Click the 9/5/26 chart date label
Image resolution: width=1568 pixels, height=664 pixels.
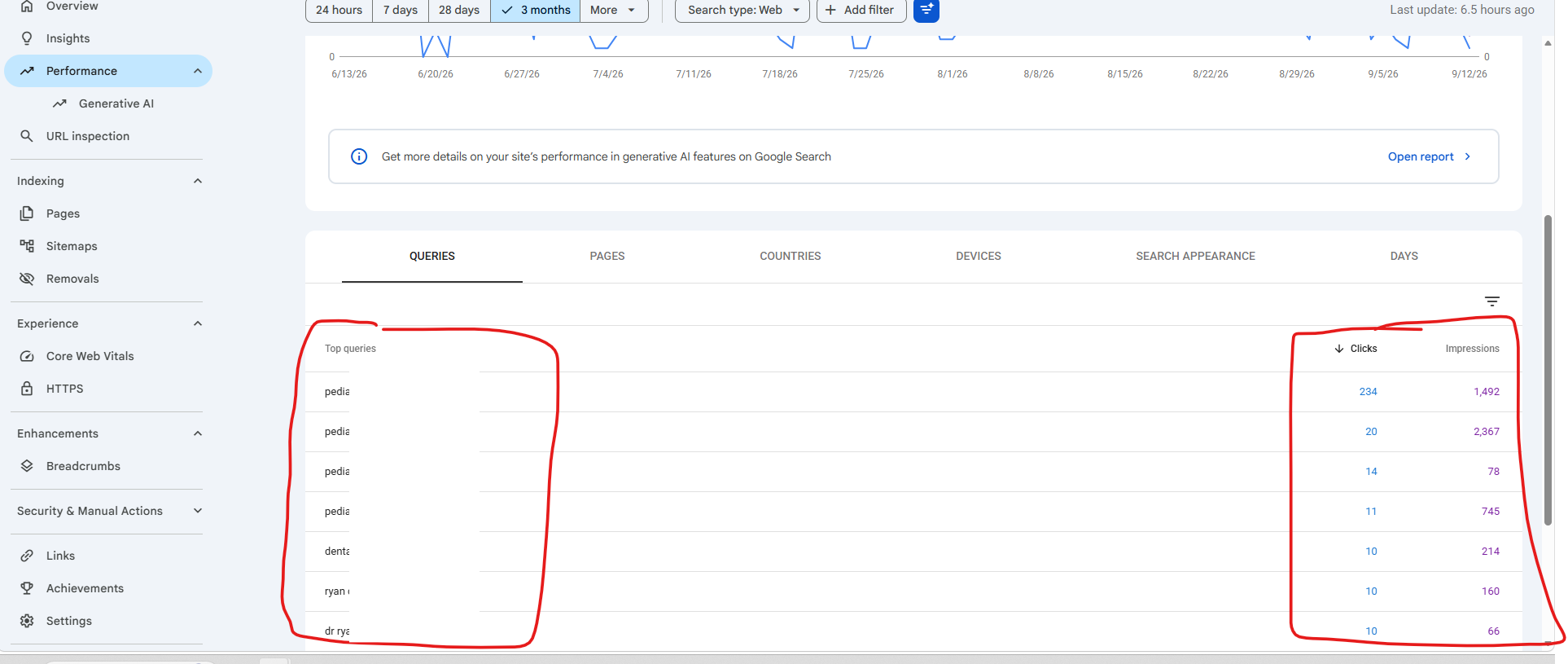(x=1382, y=74)
